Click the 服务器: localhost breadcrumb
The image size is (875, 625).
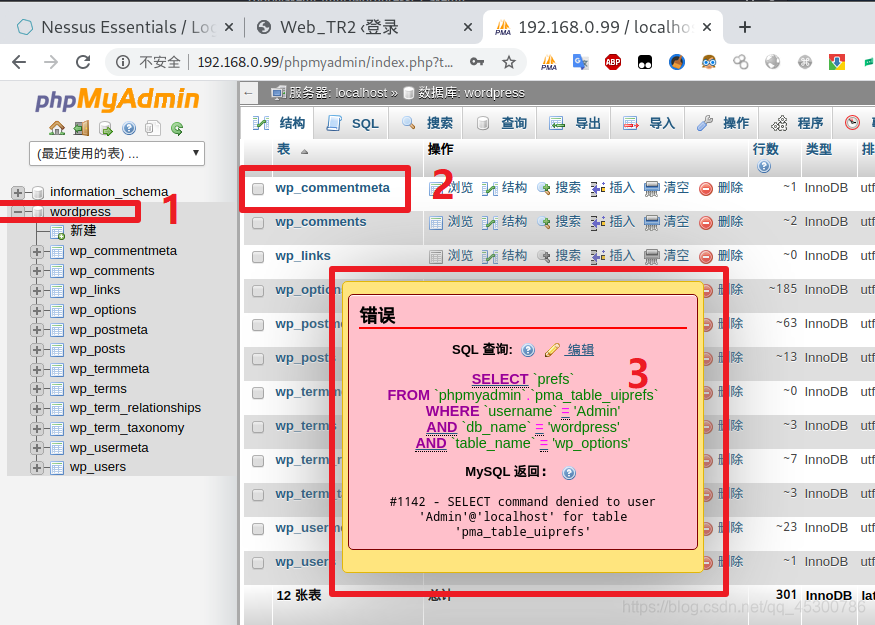(x=329, y=93)
